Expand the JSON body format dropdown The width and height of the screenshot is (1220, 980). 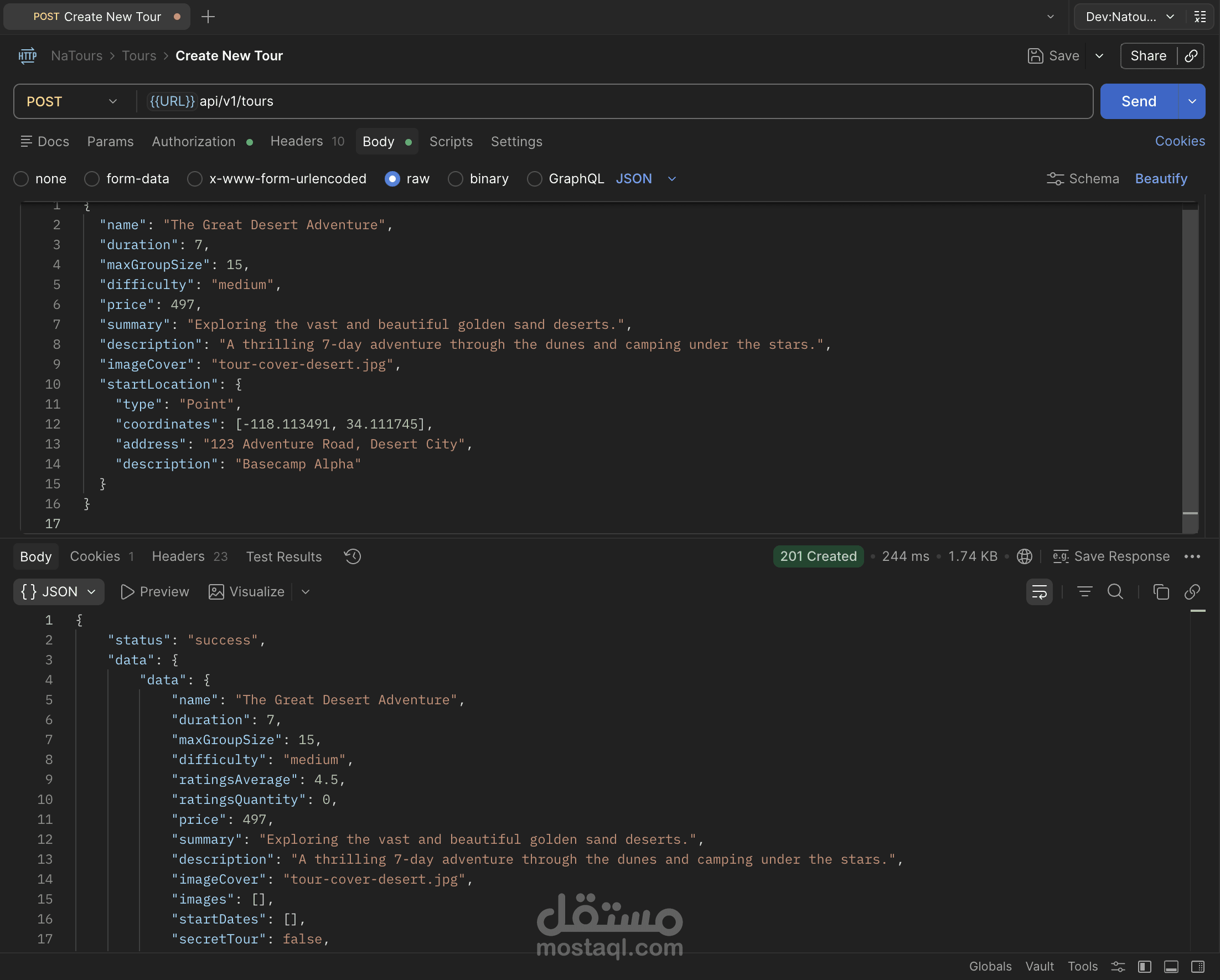(671, 179)
